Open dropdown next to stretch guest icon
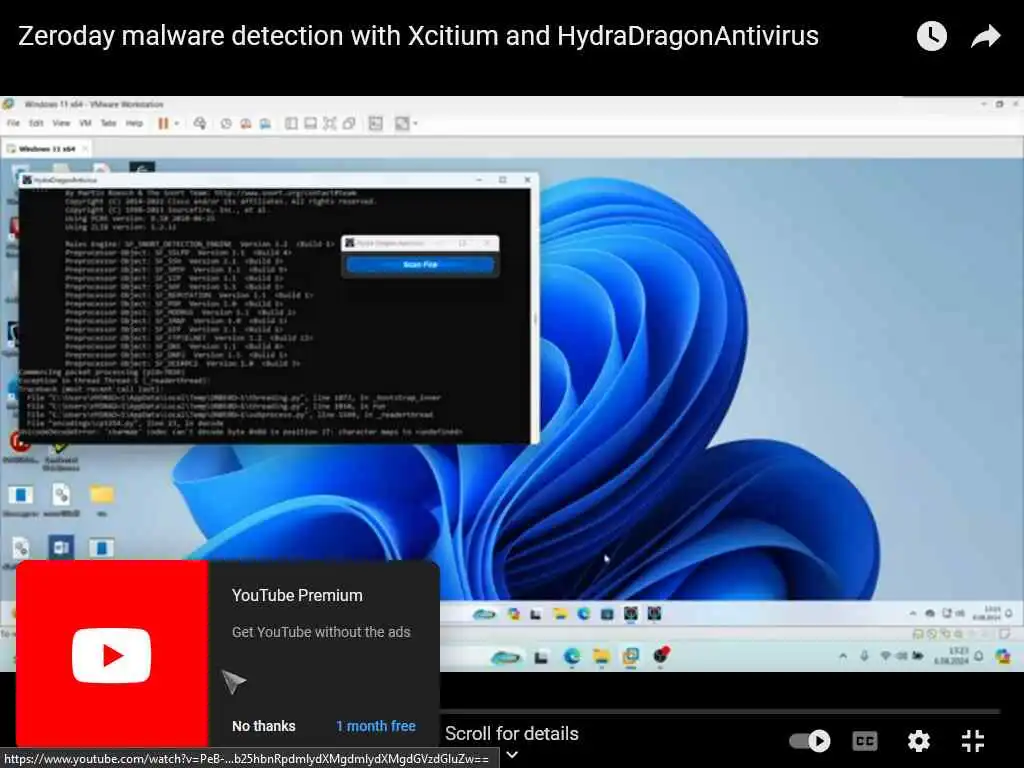The height and width of the screenshot is (768, 1024). click(415, 123)
